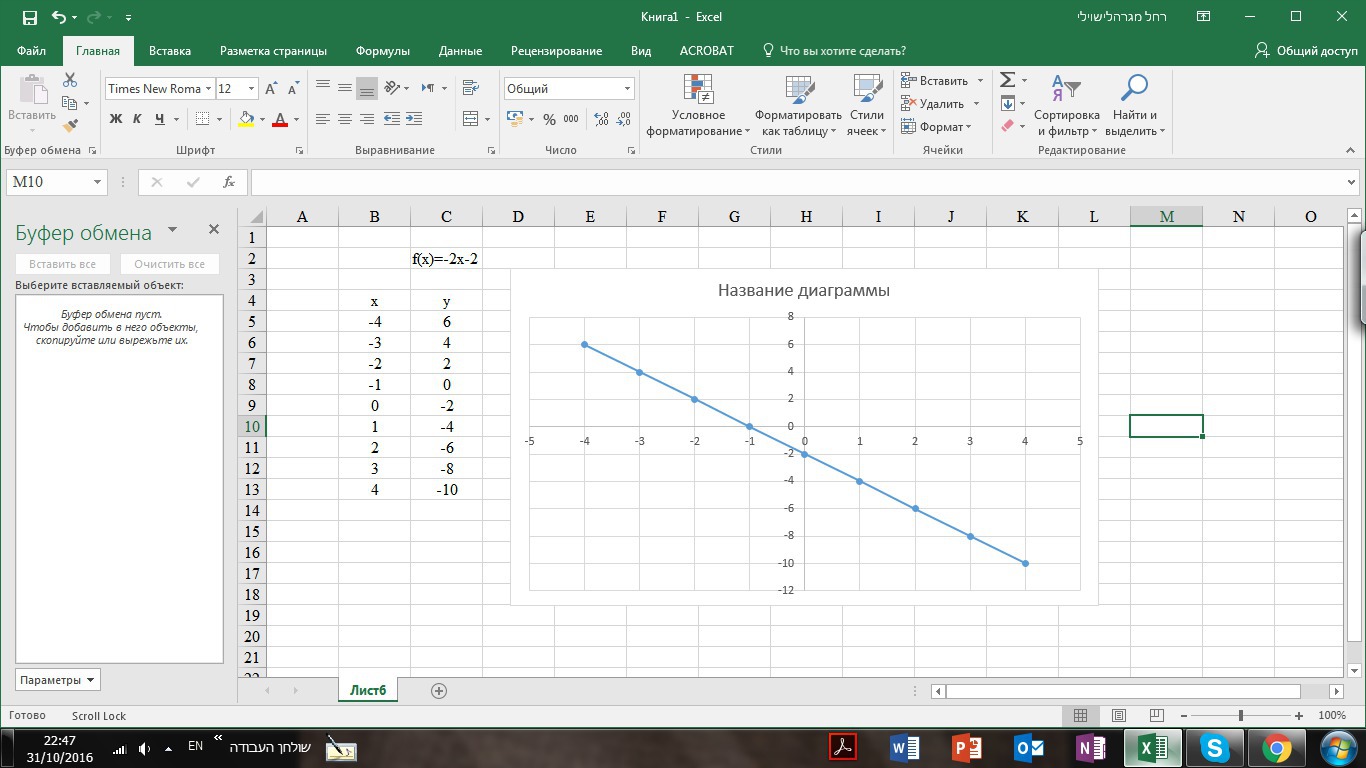This screenshot has height=768, width=1366.
Task: Click Общий доступ to share workbook
Action: (x=1306, y=51)
